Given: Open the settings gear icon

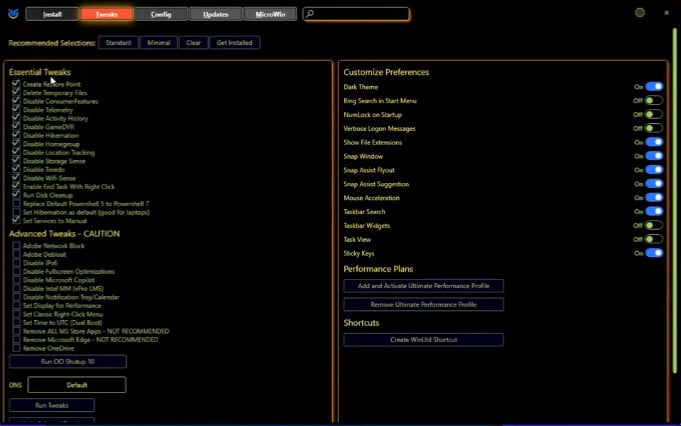Looking at the screenshot, I should coord(640,13).
